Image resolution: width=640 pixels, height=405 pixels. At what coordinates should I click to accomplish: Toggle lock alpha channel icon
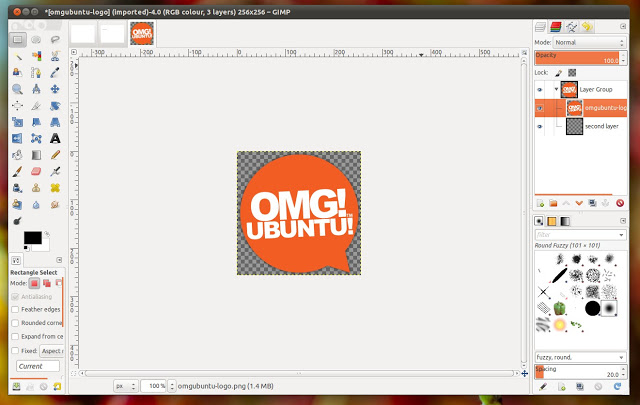[x=572, y=73]
